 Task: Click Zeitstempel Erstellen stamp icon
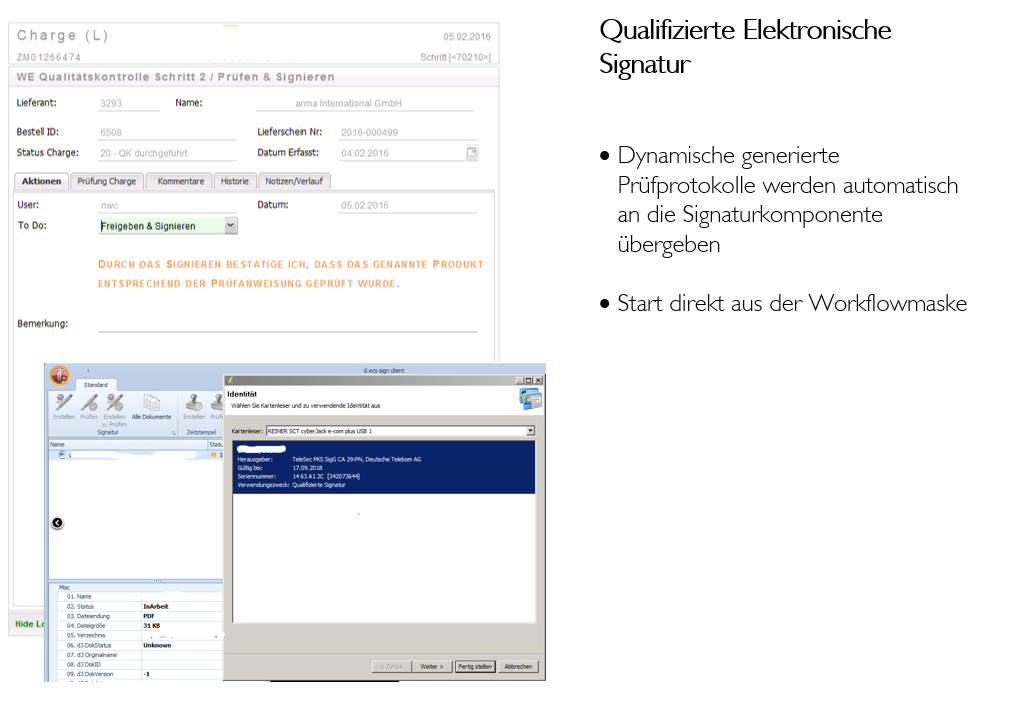click(x=194, y=402)
